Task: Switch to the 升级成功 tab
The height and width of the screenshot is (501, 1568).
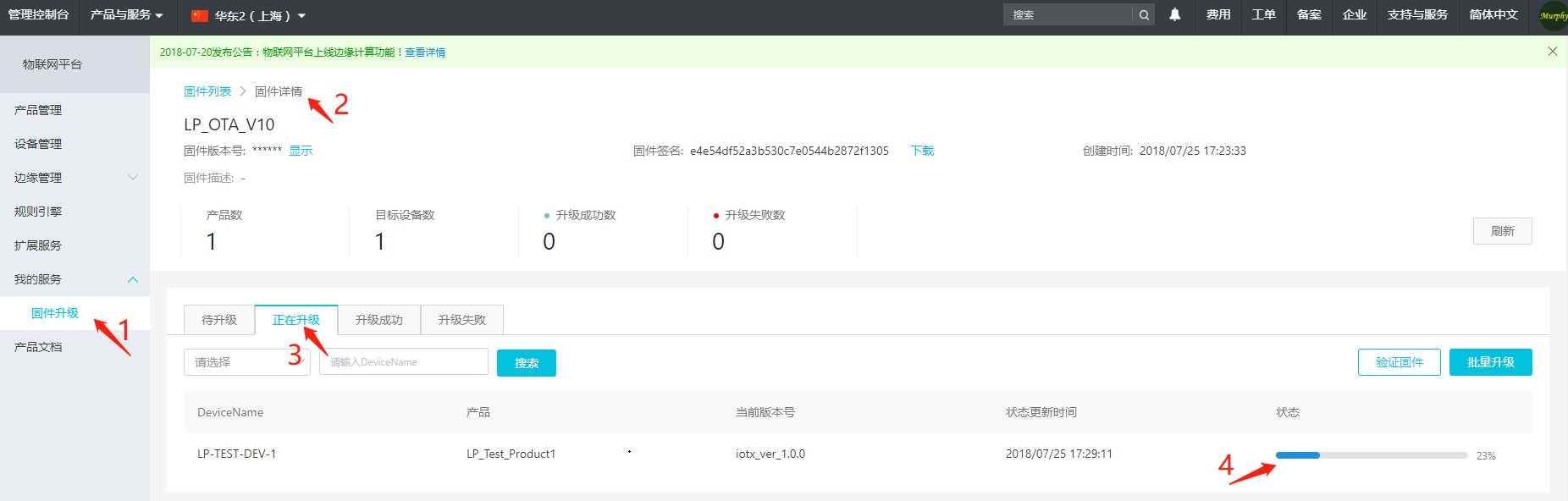Action: click(378, 320)
